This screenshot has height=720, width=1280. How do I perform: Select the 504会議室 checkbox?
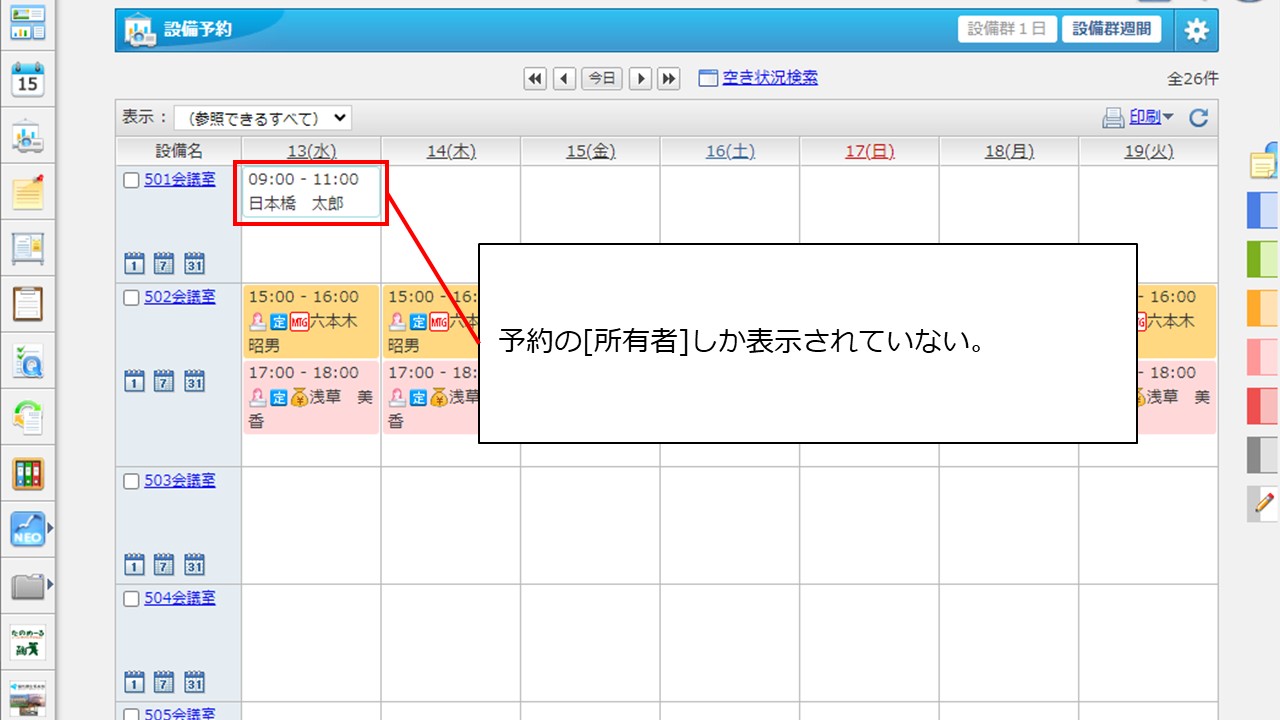pos(131,599)
